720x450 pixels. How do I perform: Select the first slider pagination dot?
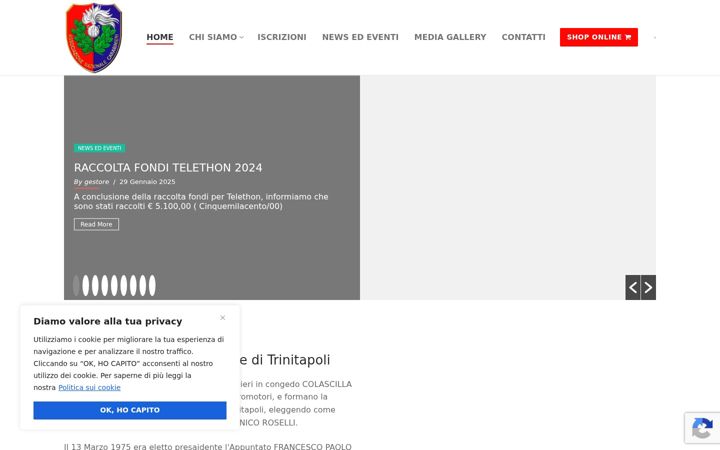(x=76, y=286)
